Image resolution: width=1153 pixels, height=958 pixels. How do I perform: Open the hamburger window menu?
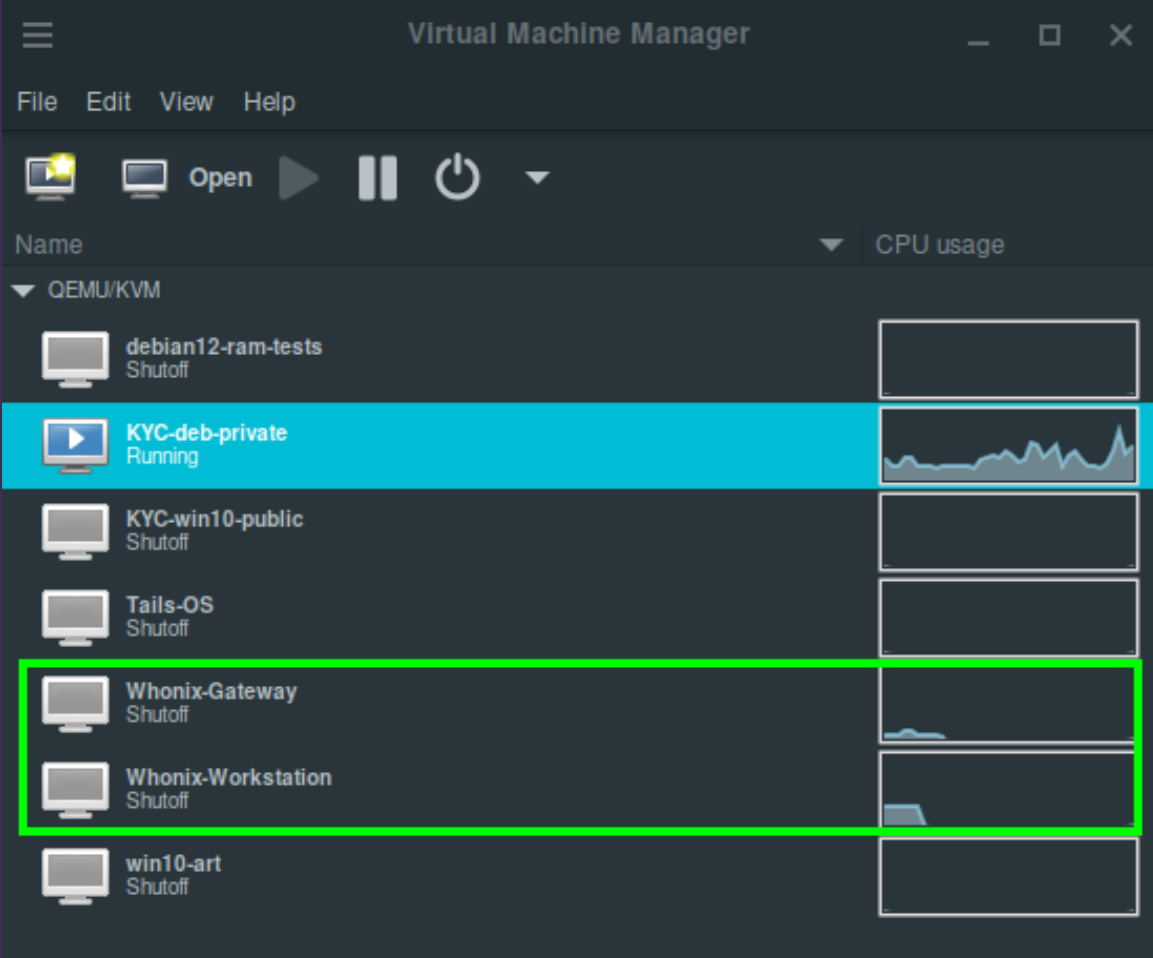(x=38, y=35)
